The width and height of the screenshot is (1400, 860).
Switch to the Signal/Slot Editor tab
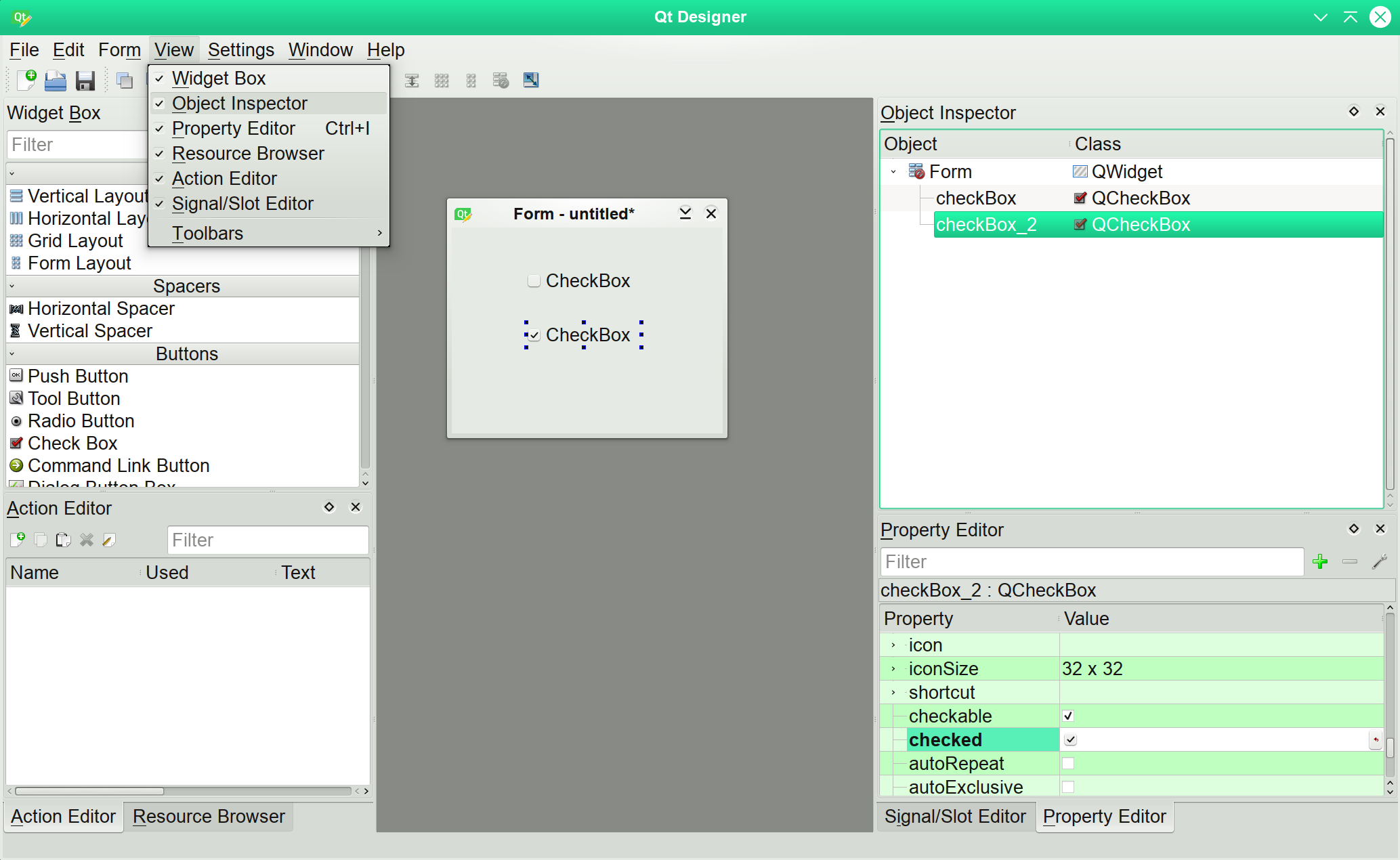(954, 817)
